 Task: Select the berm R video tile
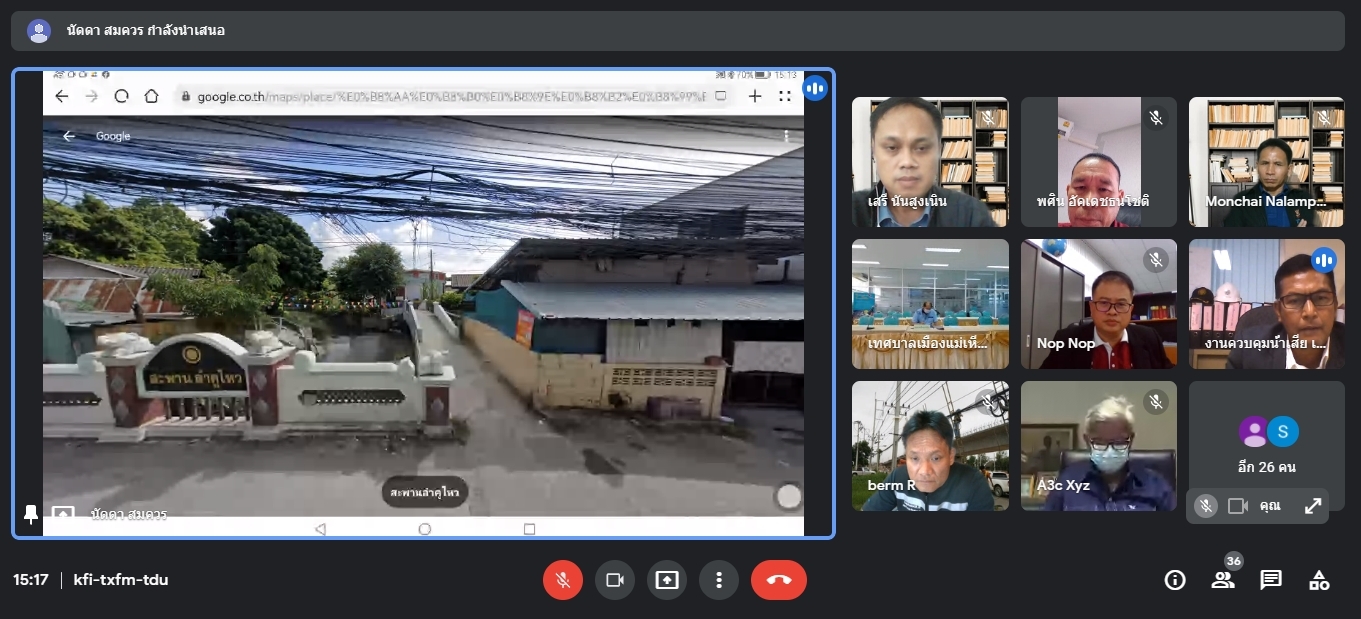coord(930,446)
